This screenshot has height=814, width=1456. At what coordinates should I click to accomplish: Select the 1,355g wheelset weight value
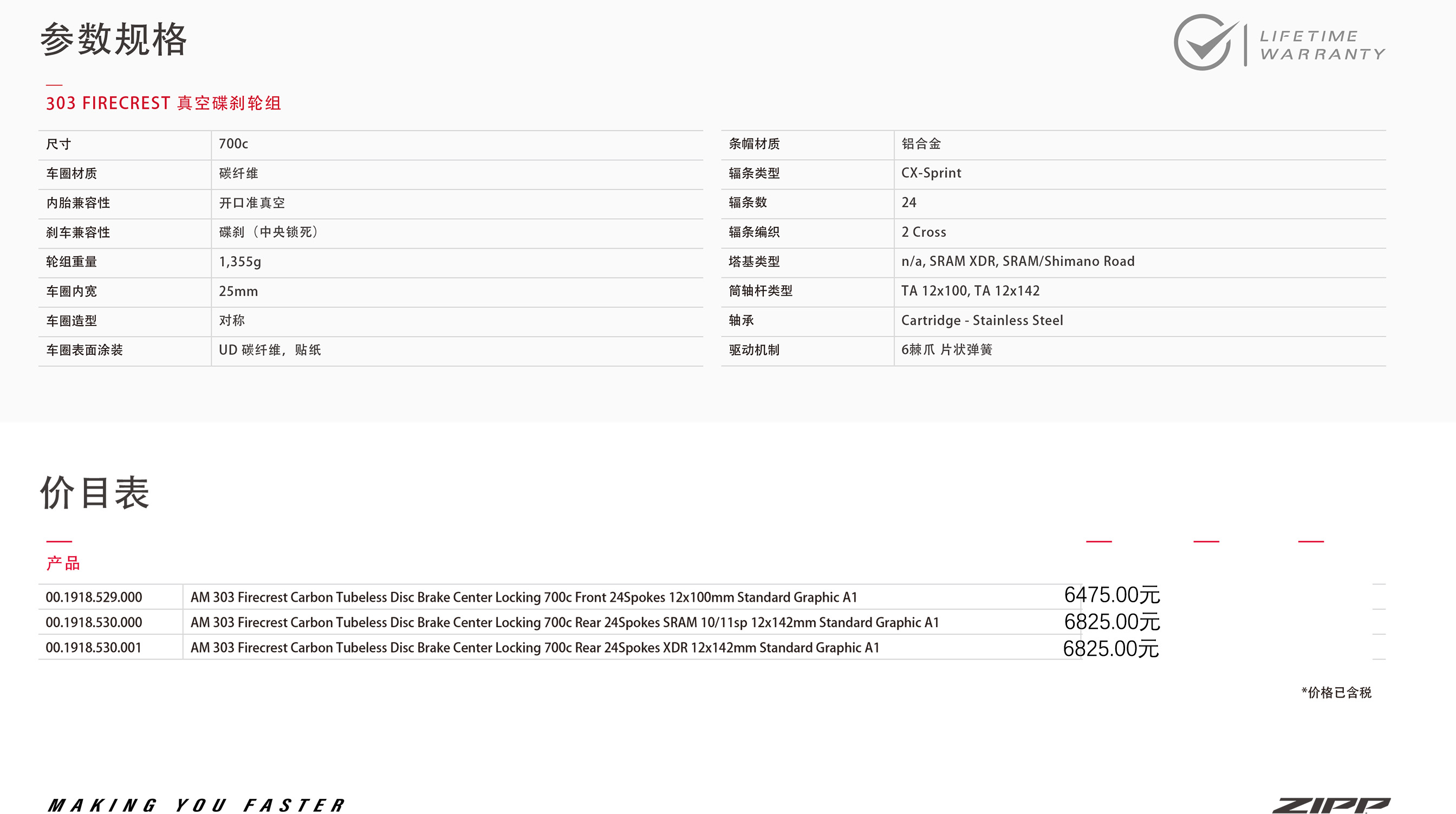pyautogui.click(x=240, y=262)
